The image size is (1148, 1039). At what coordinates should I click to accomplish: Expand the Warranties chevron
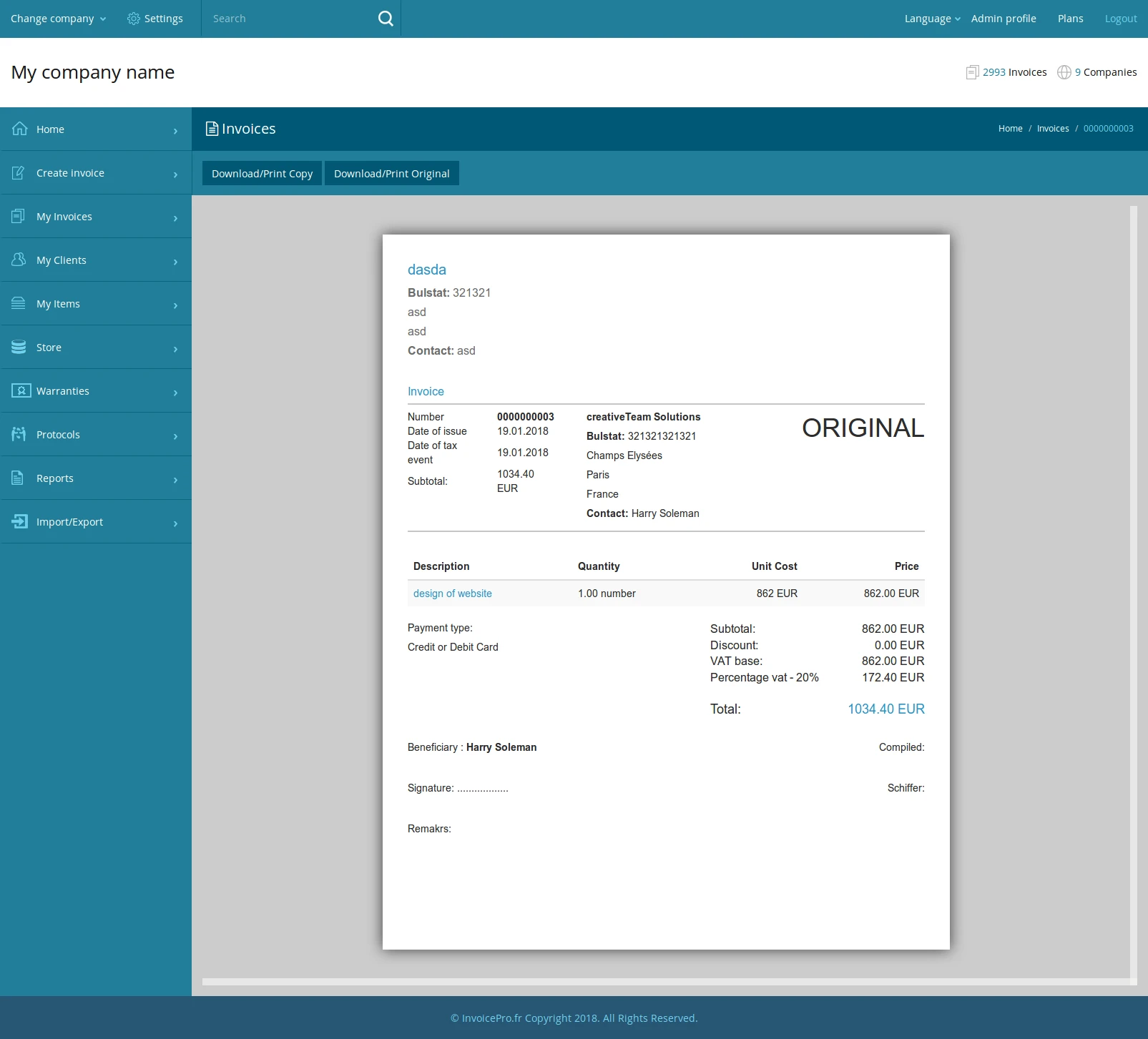pyautogui.click(x=175, y=393)
